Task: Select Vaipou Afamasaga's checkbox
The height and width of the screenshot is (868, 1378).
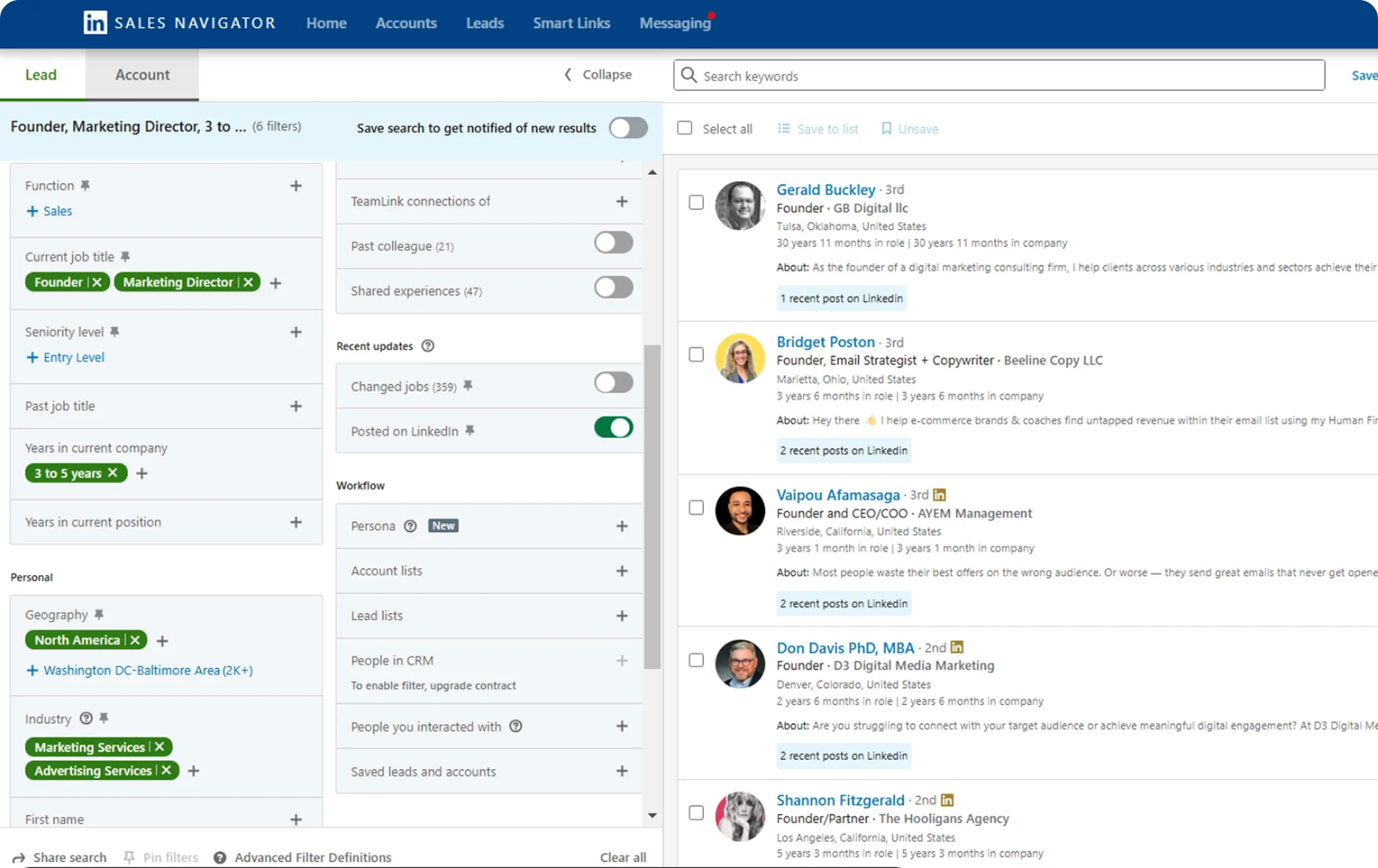Action: coord(696,507)
